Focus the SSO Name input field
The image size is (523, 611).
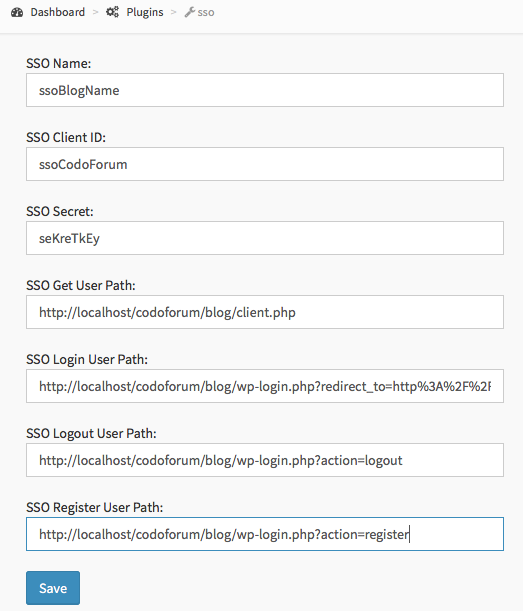click(x=265, y=90)
